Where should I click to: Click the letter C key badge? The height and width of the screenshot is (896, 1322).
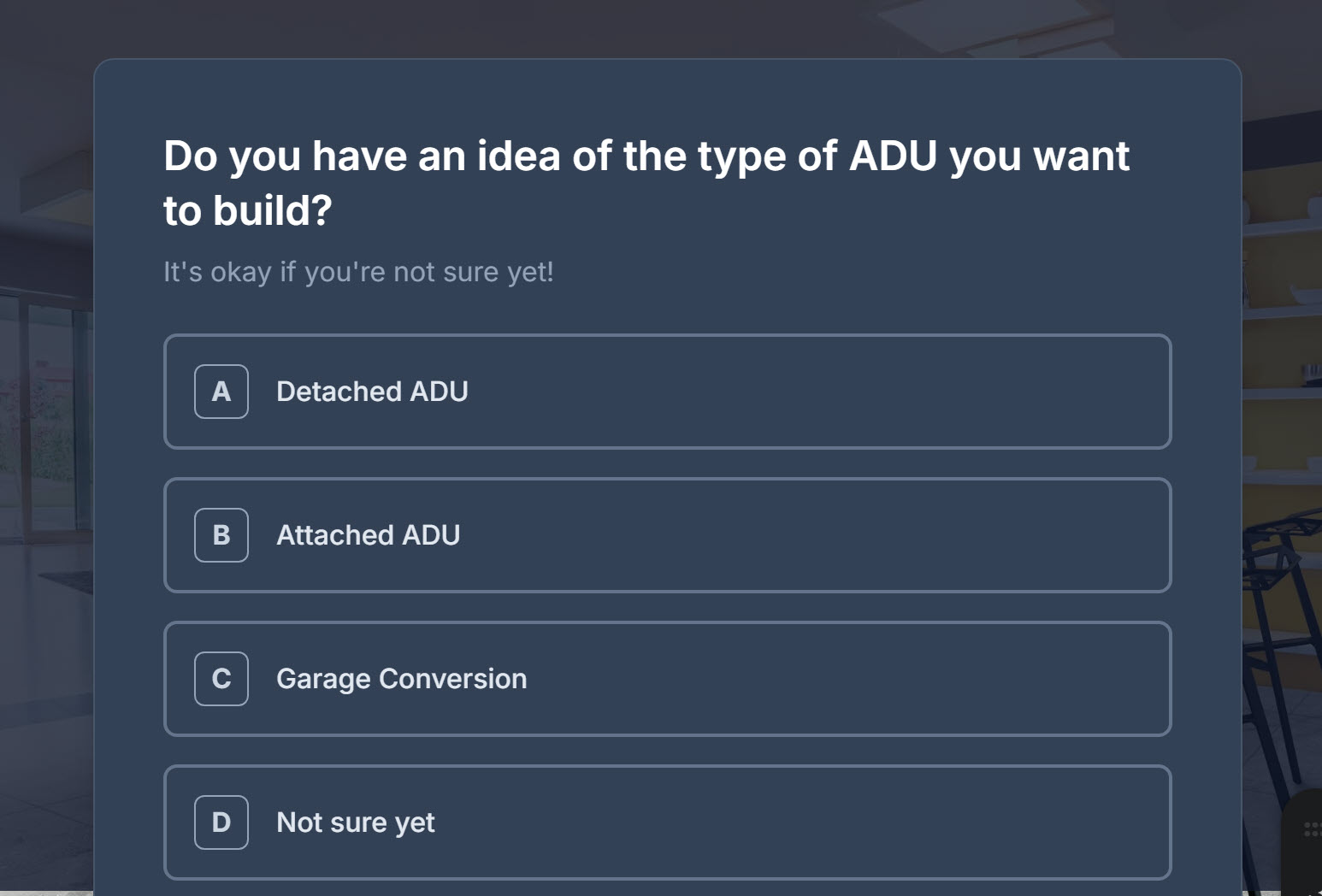point(221,679)
